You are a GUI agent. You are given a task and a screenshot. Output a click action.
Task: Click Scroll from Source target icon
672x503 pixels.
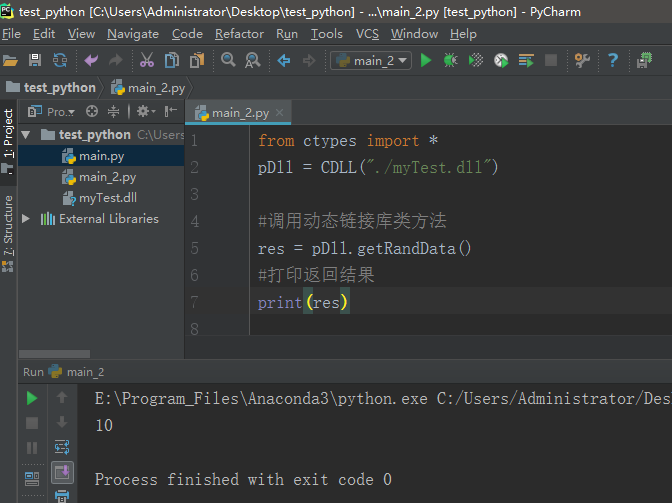(x=92, y=111)
